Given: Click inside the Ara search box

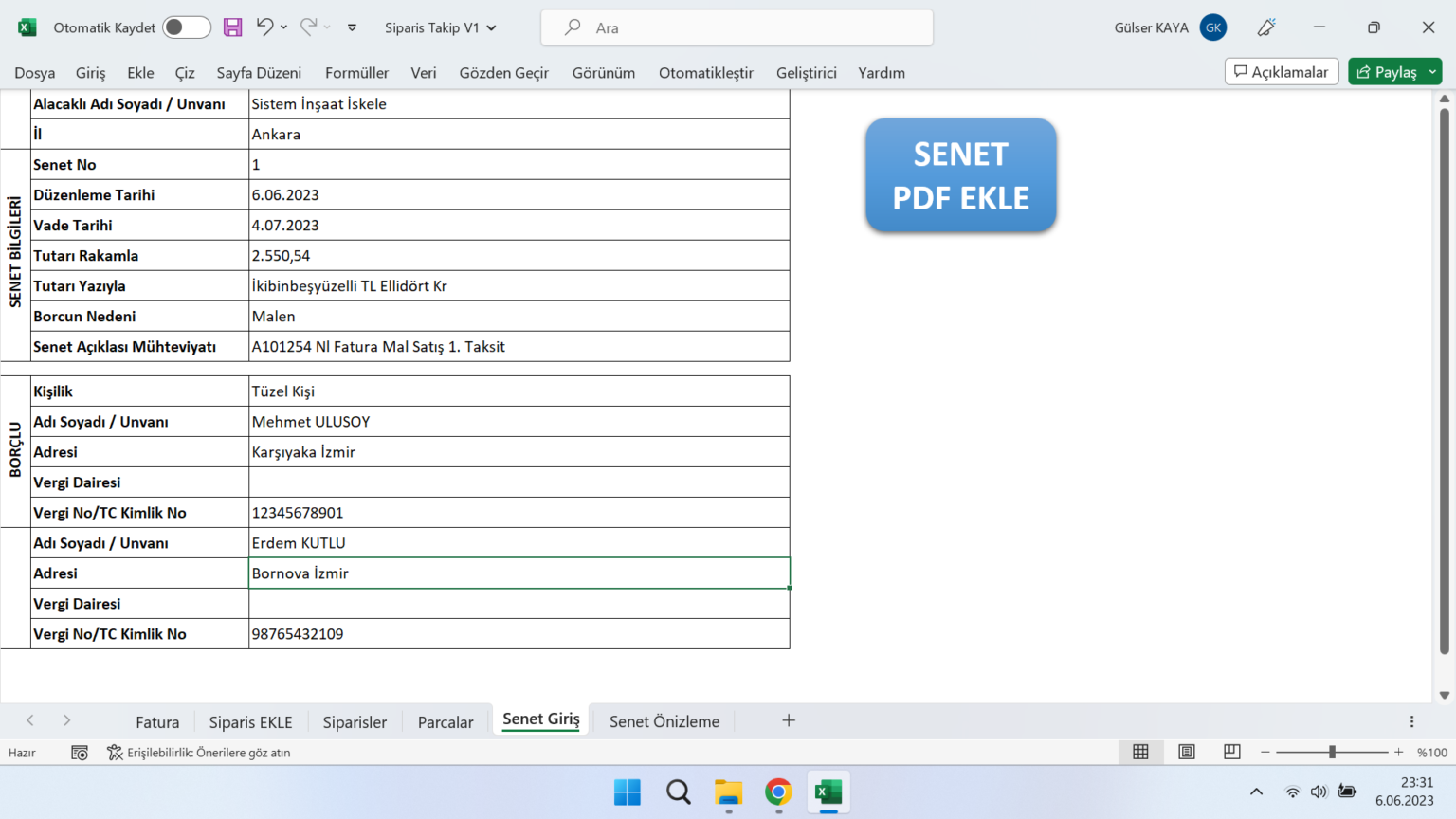Looking at the screenshot, I should [x=737, y=27].
